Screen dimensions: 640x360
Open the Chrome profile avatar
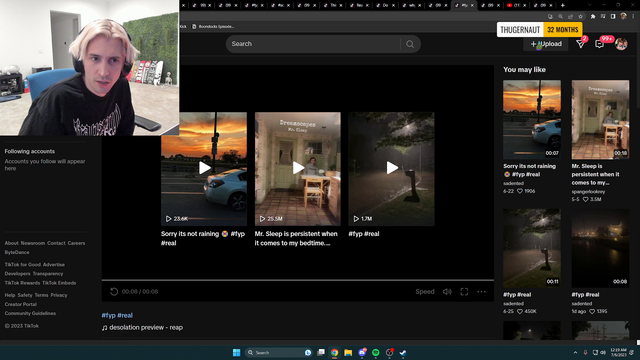click(x=623, y=16)
